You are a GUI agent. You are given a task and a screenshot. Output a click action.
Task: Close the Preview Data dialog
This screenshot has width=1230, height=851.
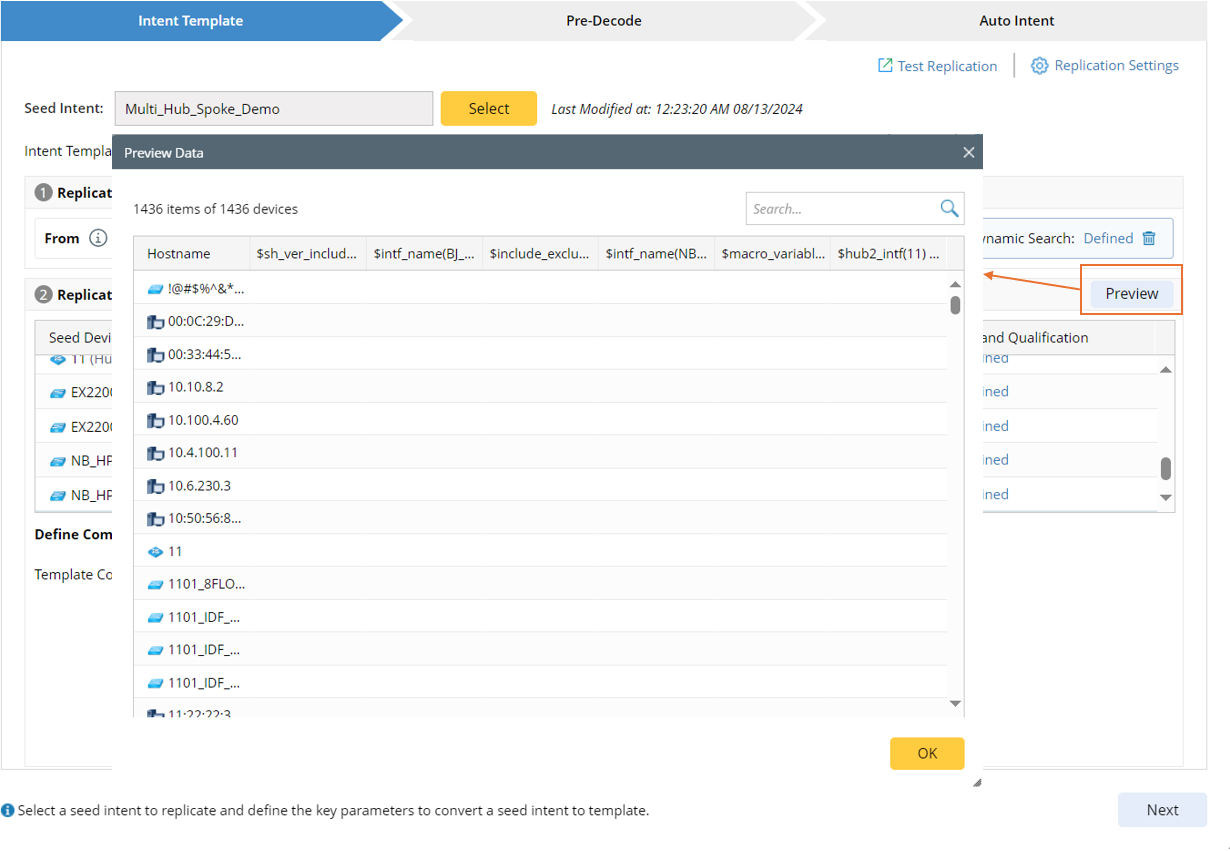pyautogui.click(x=968, y=153)
